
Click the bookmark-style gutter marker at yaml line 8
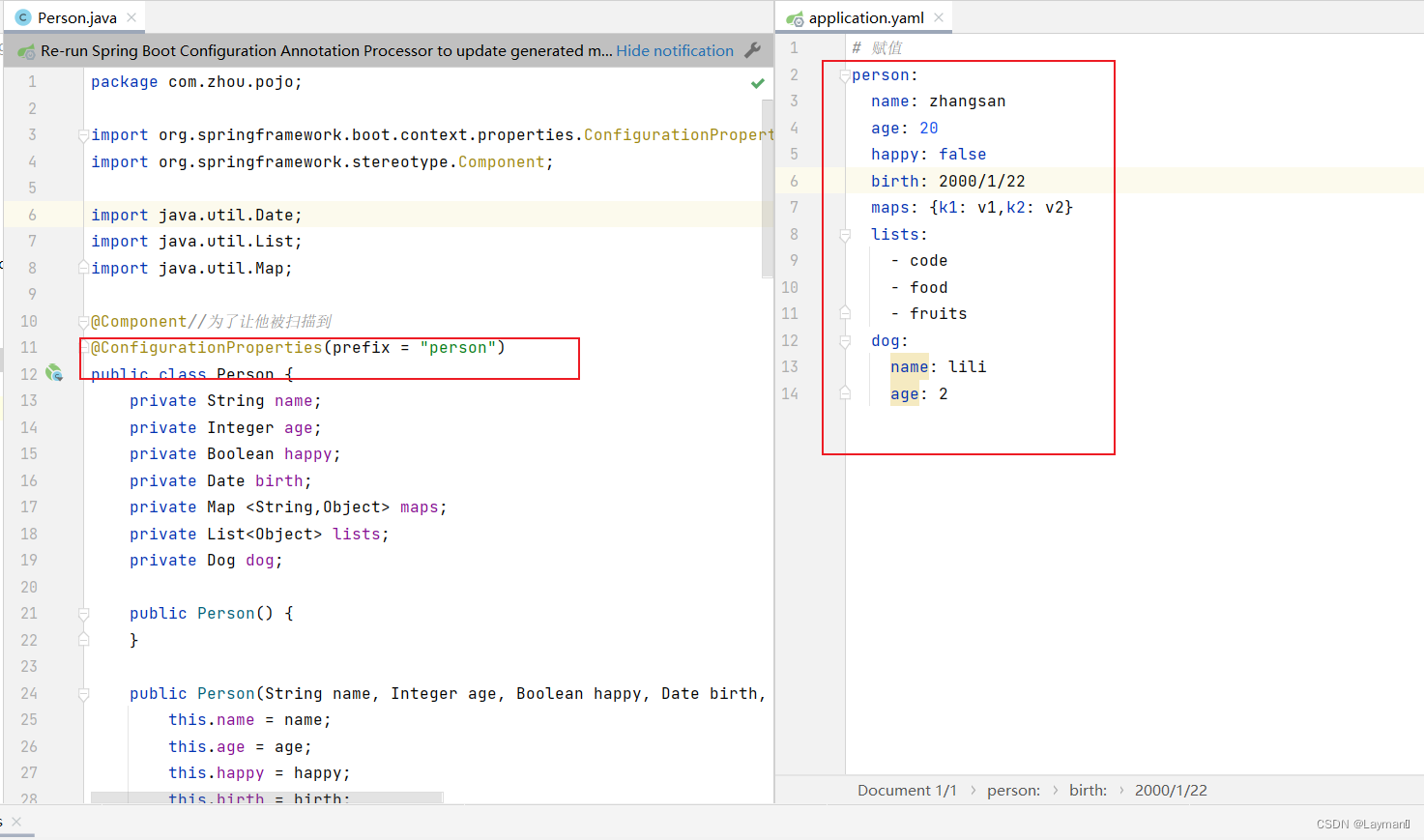(x=844, y=234)
